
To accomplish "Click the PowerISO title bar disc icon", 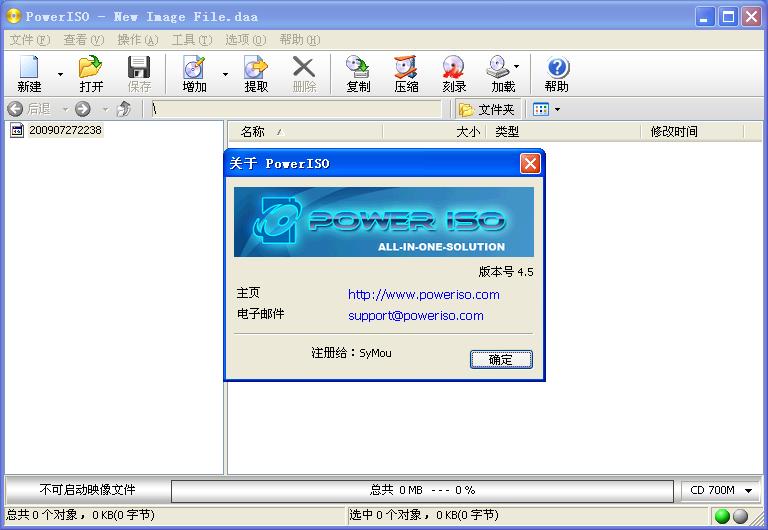I will [13, 16].
